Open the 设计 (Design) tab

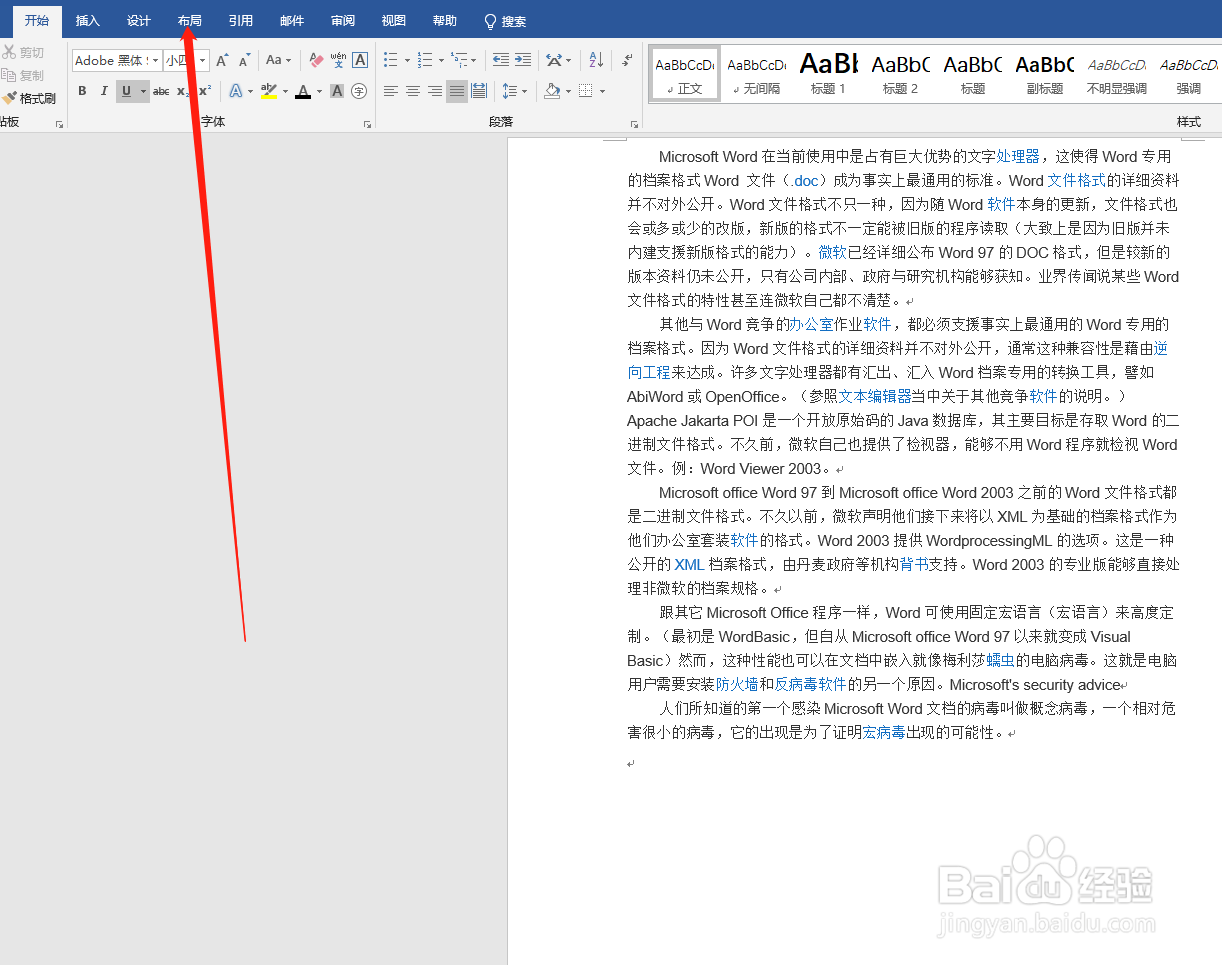tap(139, 21)
